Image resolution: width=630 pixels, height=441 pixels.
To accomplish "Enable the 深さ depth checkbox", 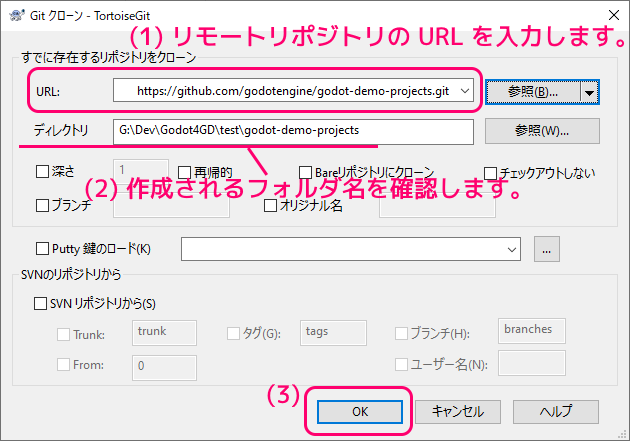I will 42,172.
